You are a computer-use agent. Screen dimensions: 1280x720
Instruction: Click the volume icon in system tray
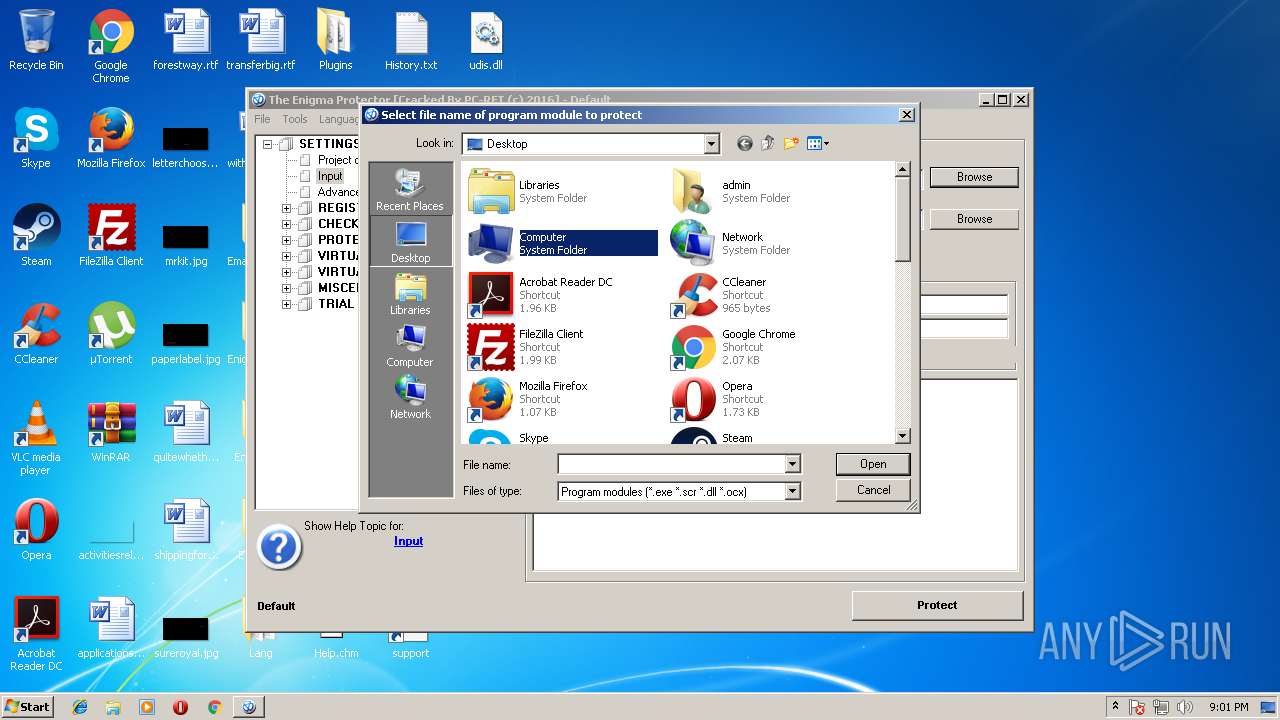pos(1186,707)
